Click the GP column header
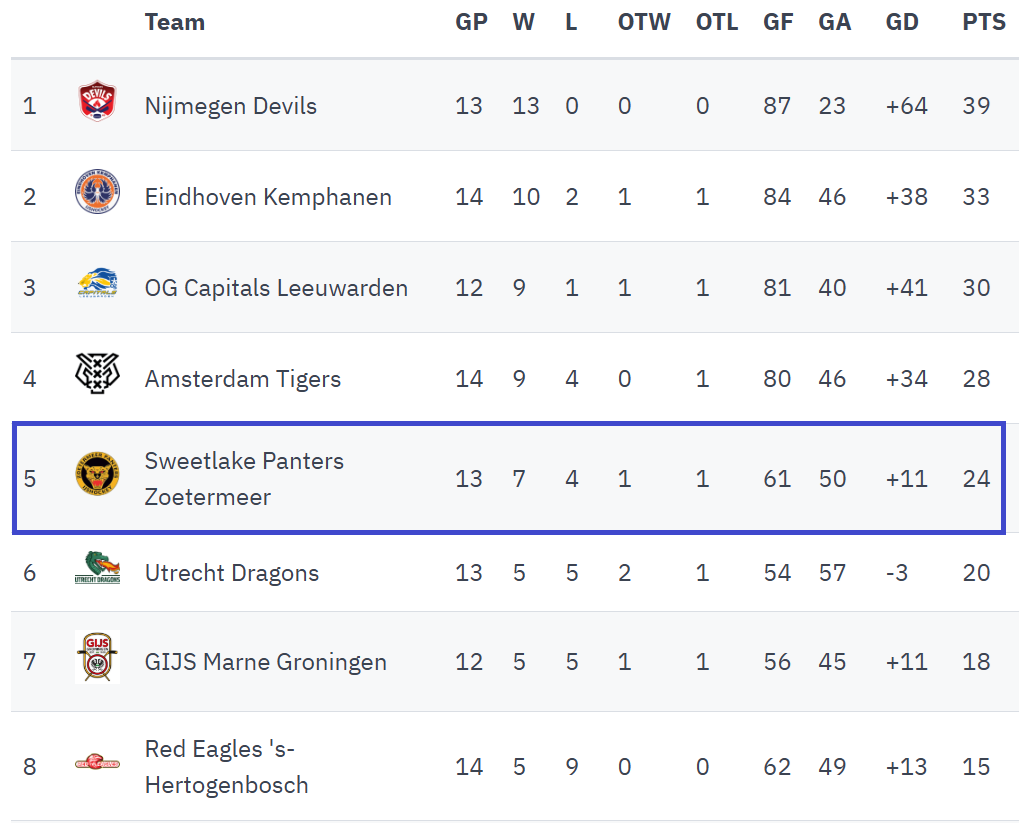1020x823 pixels. (471, 22)
